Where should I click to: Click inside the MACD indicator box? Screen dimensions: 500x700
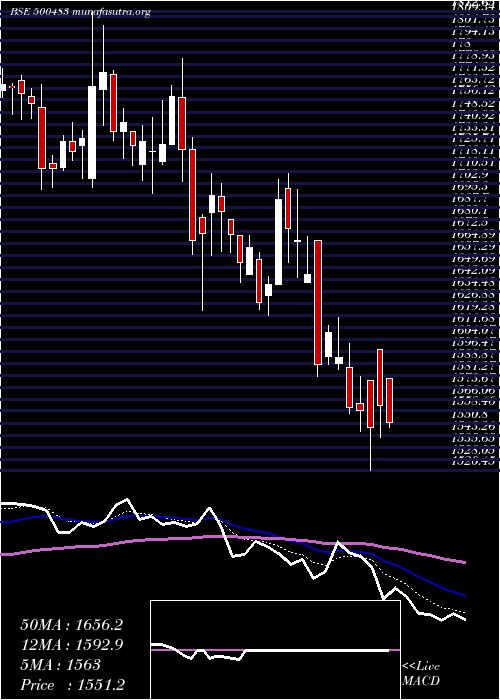pos(275,650)
